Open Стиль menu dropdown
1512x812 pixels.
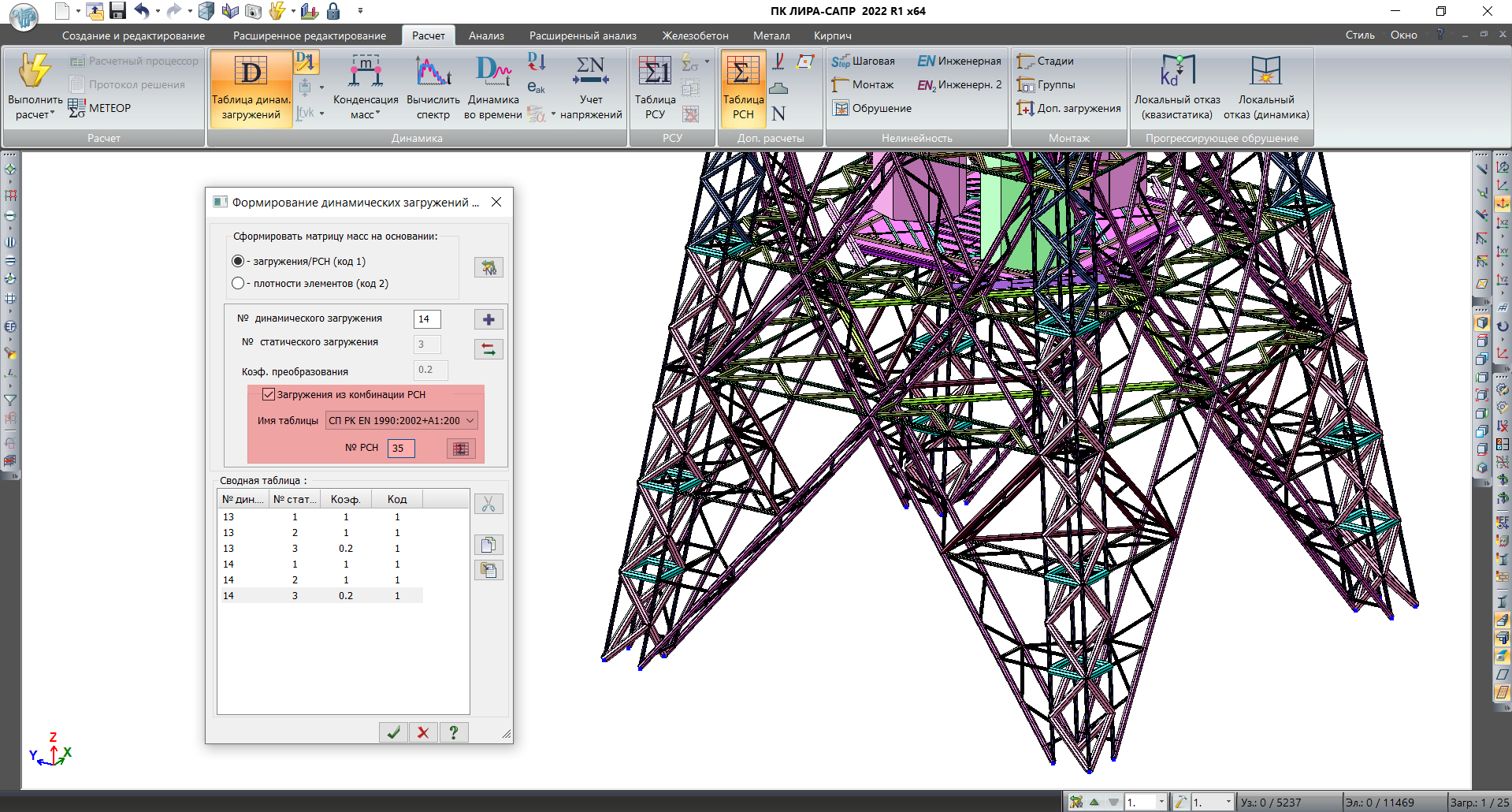click(x=1359, y=35)
